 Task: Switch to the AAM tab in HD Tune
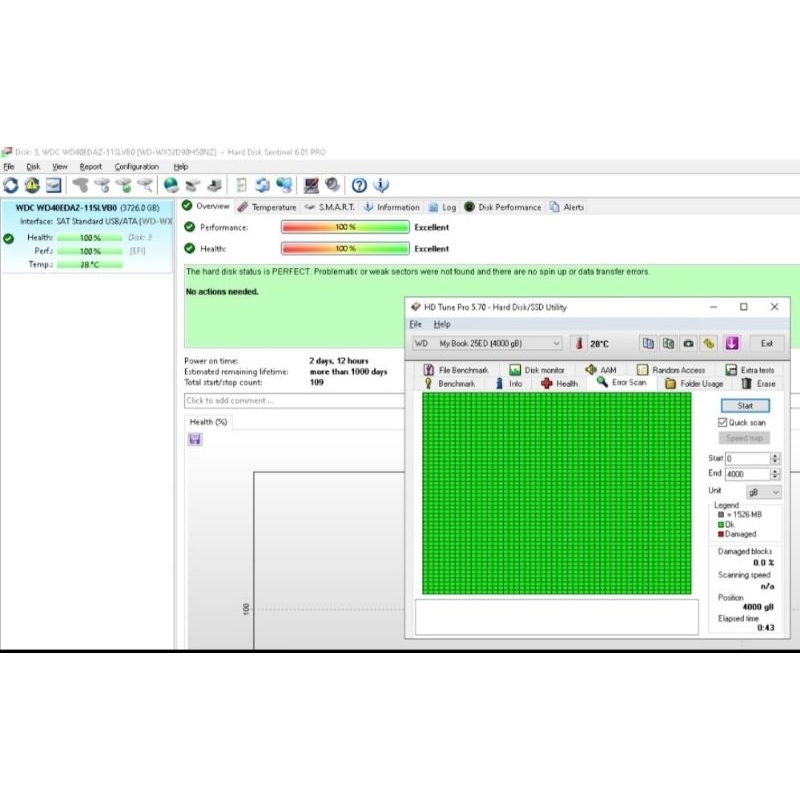[601, 370]
